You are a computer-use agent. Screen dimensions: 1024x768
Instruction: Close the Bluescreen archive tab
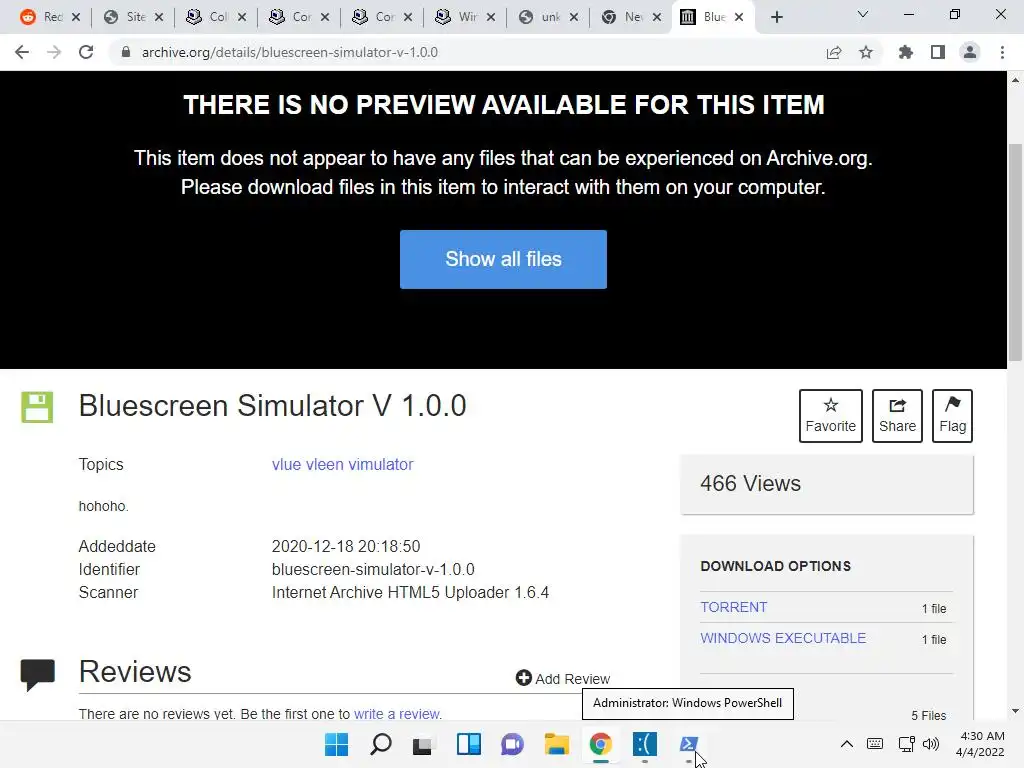click(739, 17)
